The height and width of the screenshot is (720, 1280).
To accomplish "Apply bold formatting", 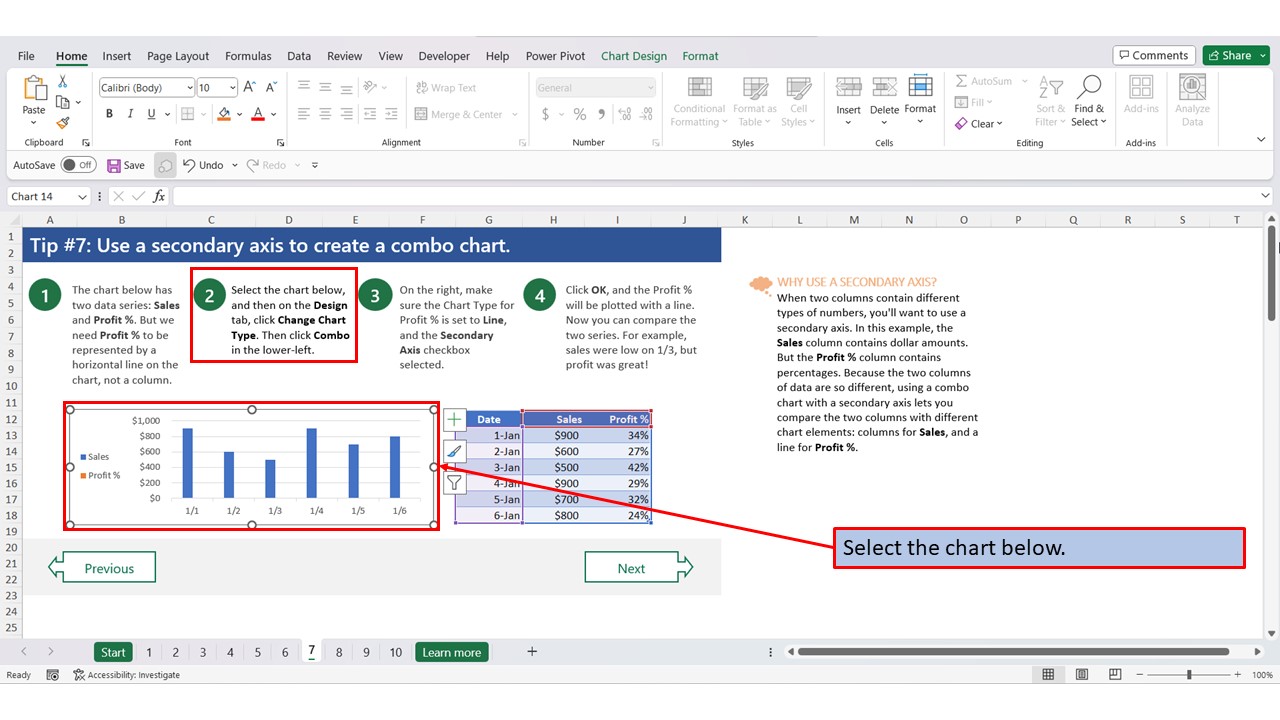I will click(109, 113).
